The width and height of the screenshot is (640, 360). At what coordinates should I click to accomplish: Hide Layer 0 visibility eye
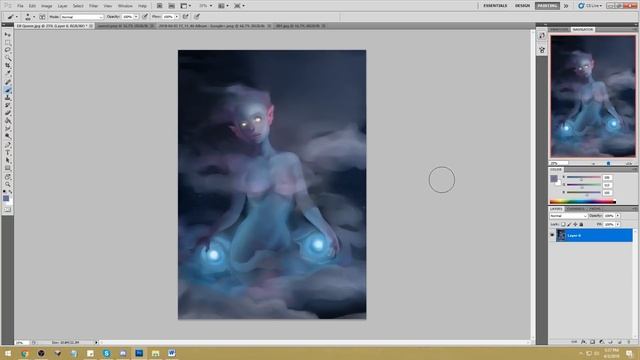[x=552, y=235]
